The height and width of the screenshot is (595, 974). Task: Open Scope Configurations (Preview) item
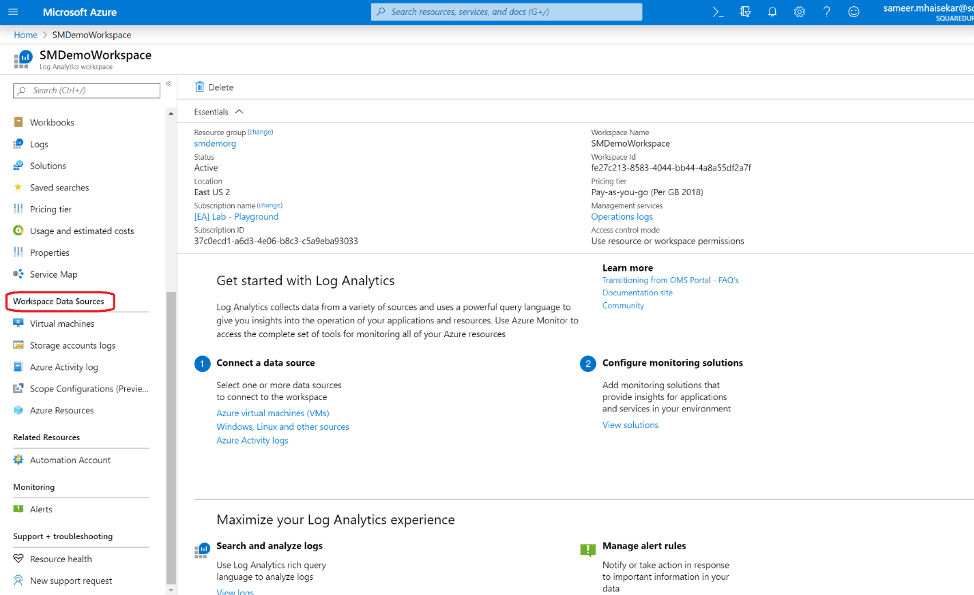click(89, 389)
